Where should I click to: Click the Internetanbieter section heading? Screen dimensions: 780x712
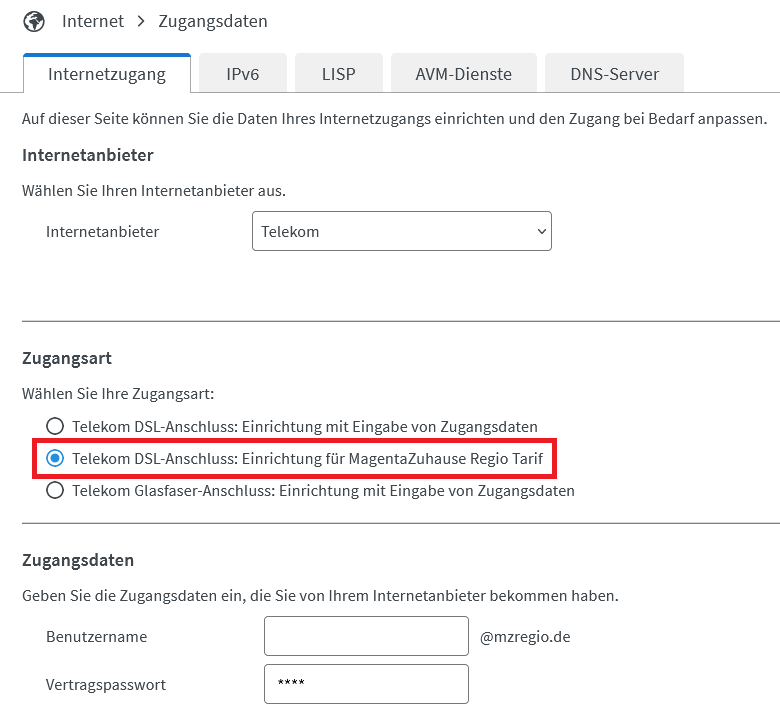pyautogui.click(x=88, y=155)
